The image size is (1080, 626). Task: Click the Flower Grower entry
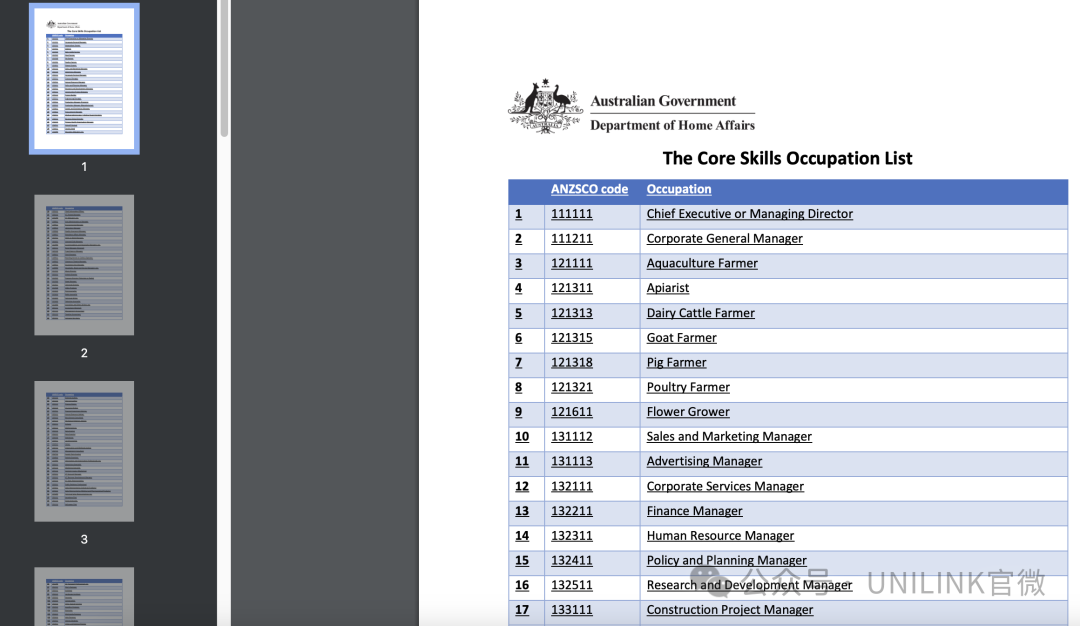[688, 412]
